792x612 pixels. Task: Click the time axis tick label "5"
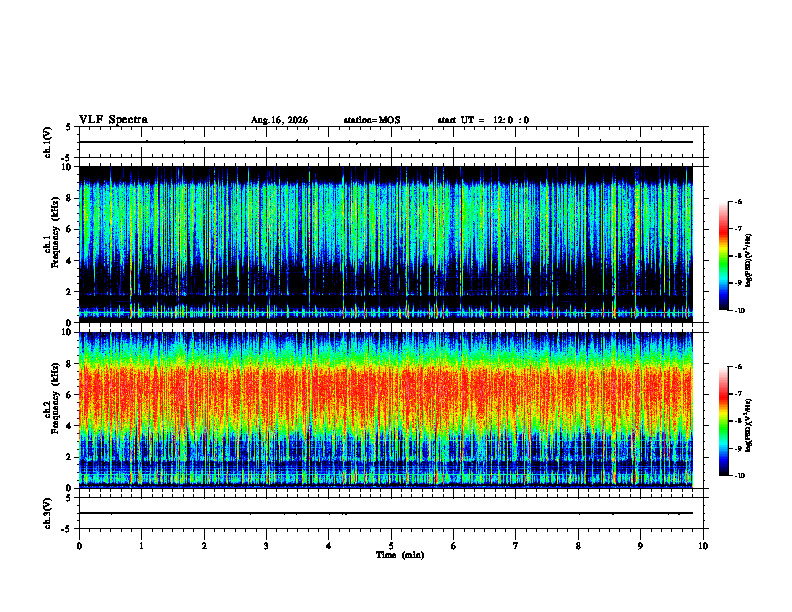(x=391, y=546)
